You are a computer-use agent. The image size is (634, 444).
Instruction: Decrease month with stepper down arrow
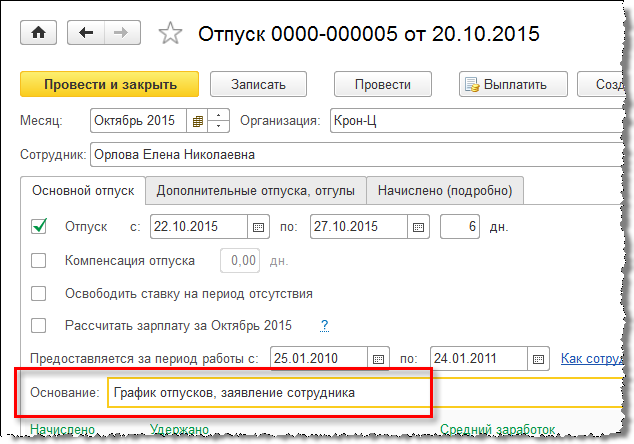click(218, 126)
